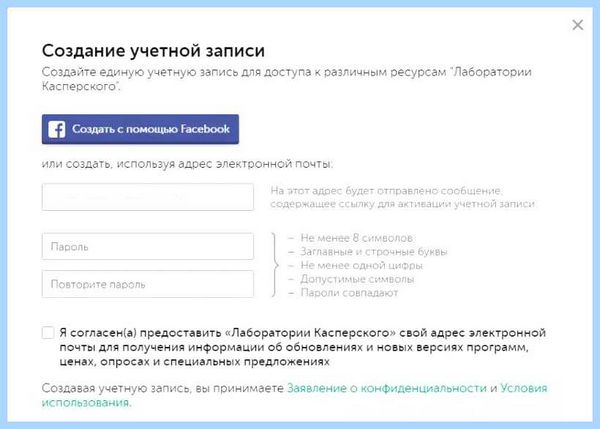Viewport: 600px width, 429px height.
Task: Click the activation email hint text
Action: (x=403, y=197)
